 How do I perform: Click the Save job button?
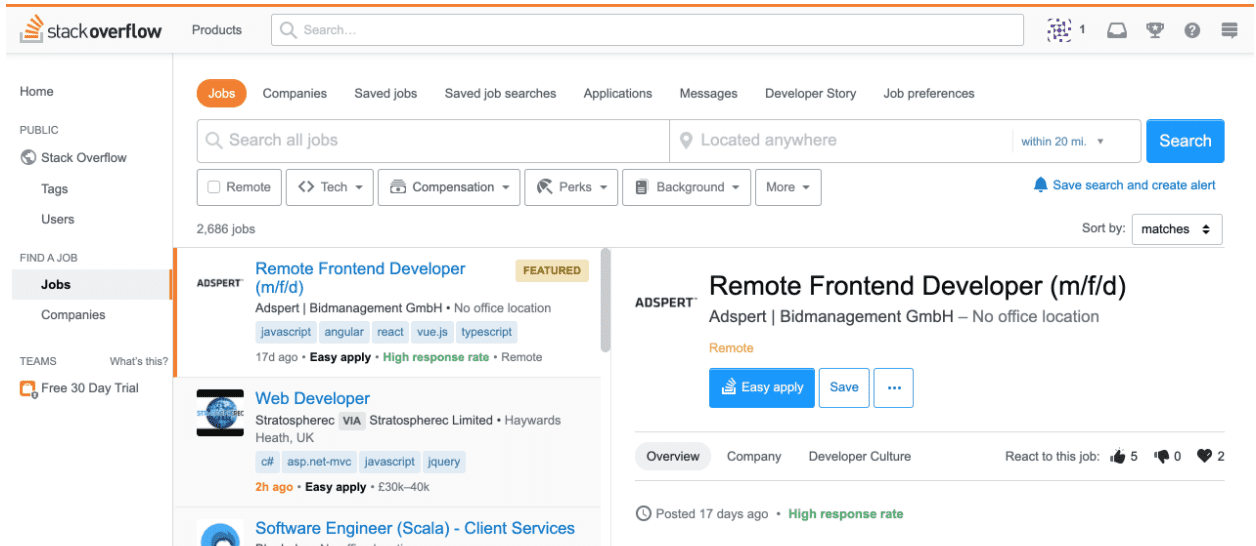coord(844,388)
